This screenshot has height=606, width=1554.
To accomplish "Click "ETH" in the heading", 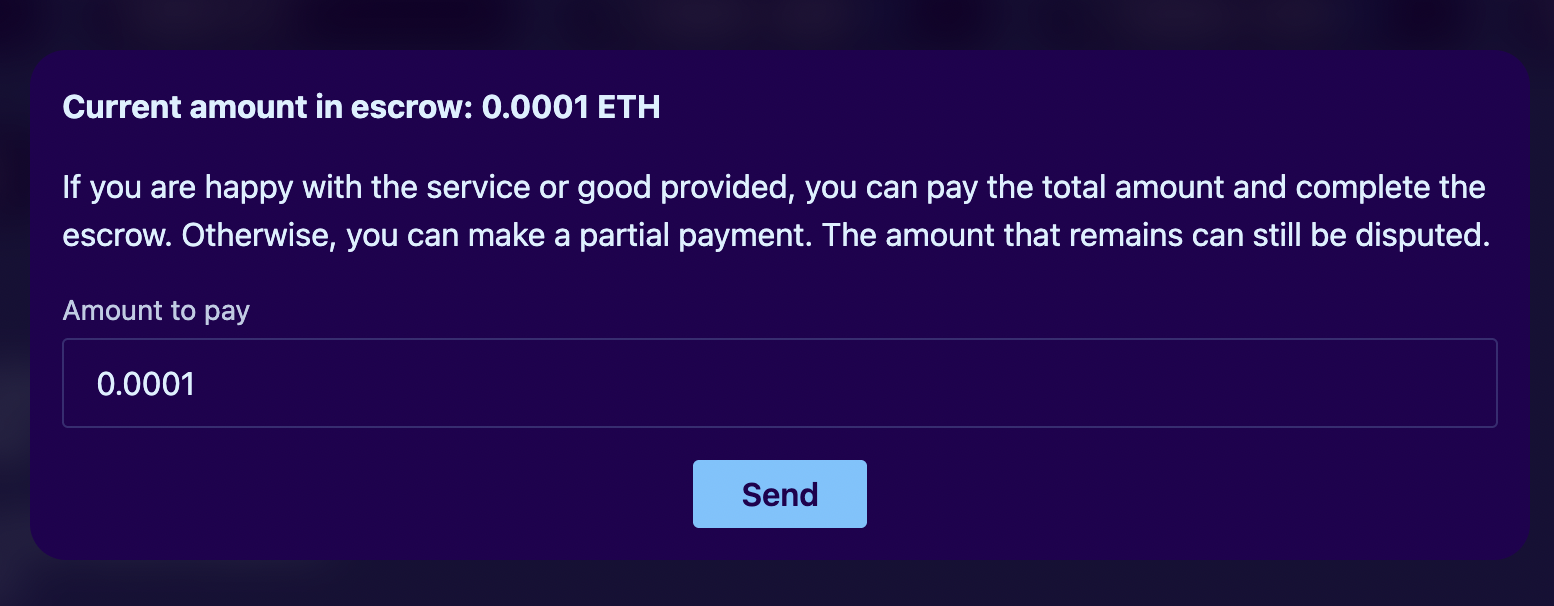I will pyautogui.click(x=629, y=107).
